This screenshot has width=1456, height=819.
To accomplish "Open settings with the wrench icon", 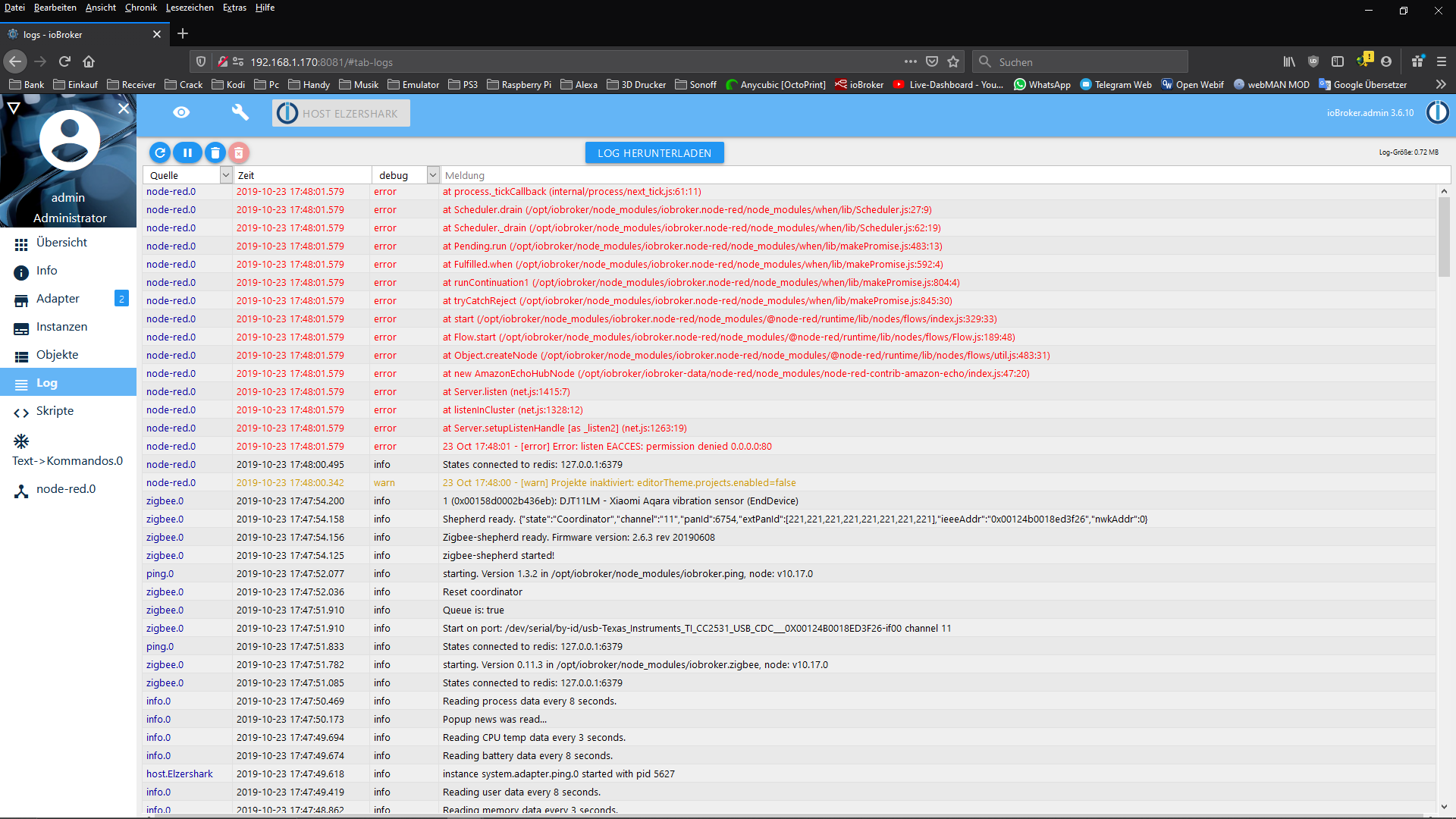I will tap(240, 112).
